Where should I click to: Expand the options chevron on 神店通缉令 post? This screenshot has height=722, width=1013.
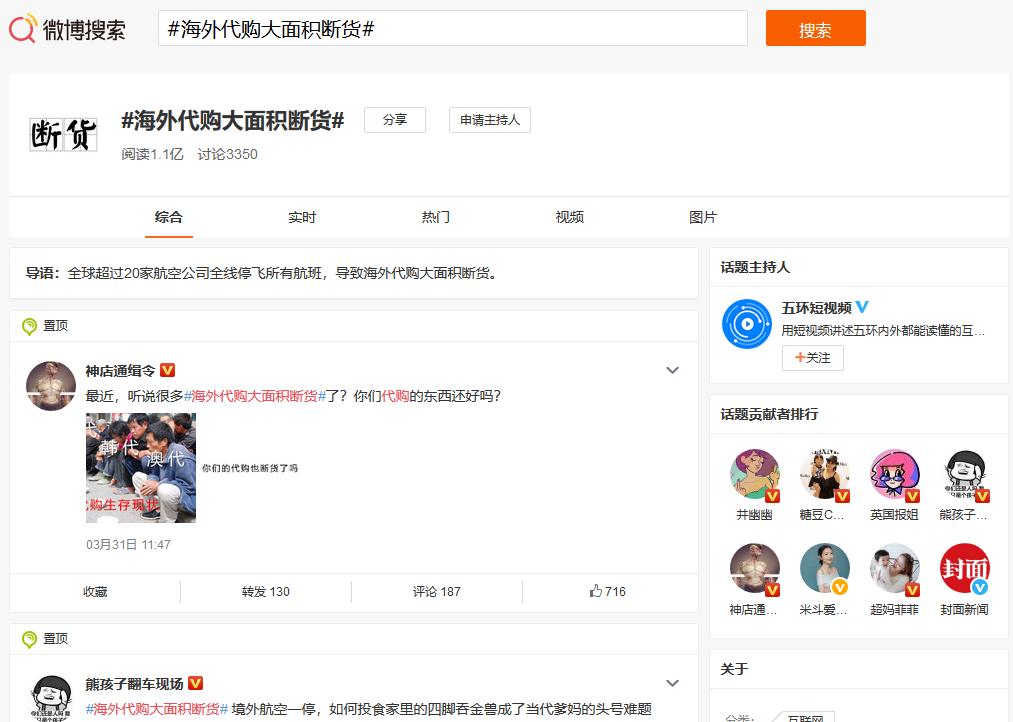tap(672, 369)
